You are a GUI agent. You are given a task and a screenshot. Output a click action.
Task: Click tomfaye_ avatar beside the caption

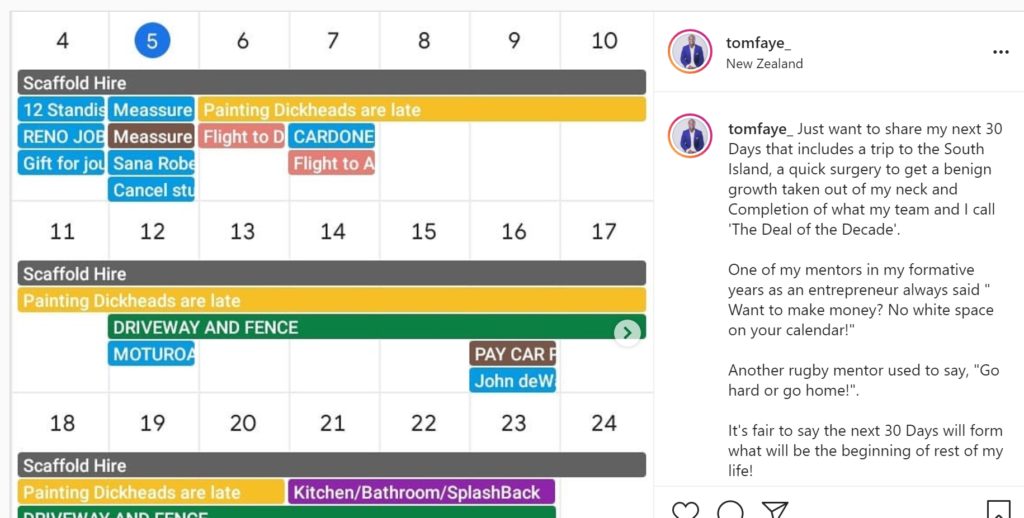[690, 136]
